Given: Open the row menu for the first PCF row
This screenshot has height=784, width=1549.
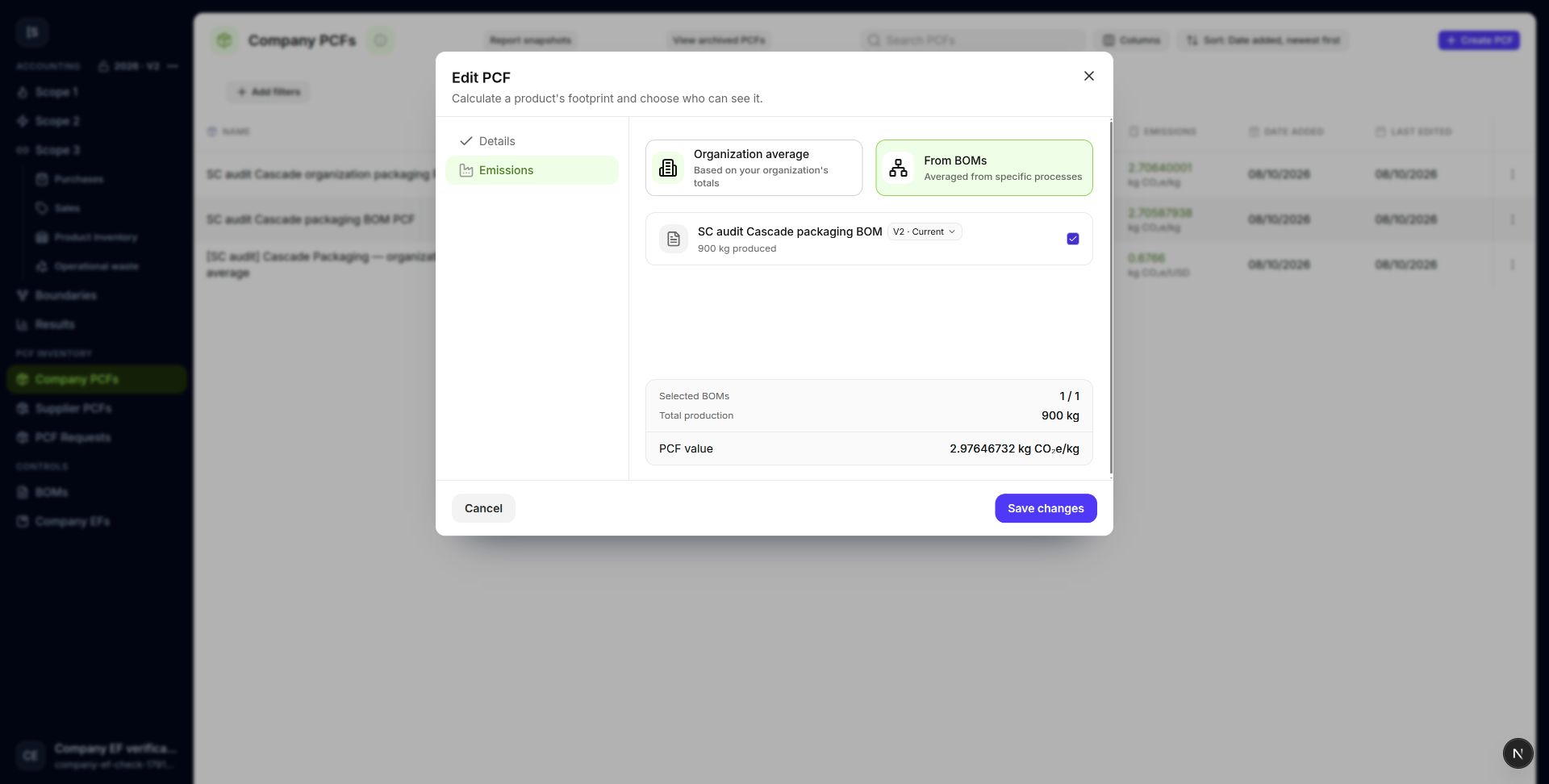Looking at the screenshot, I should pos(1512,174).
